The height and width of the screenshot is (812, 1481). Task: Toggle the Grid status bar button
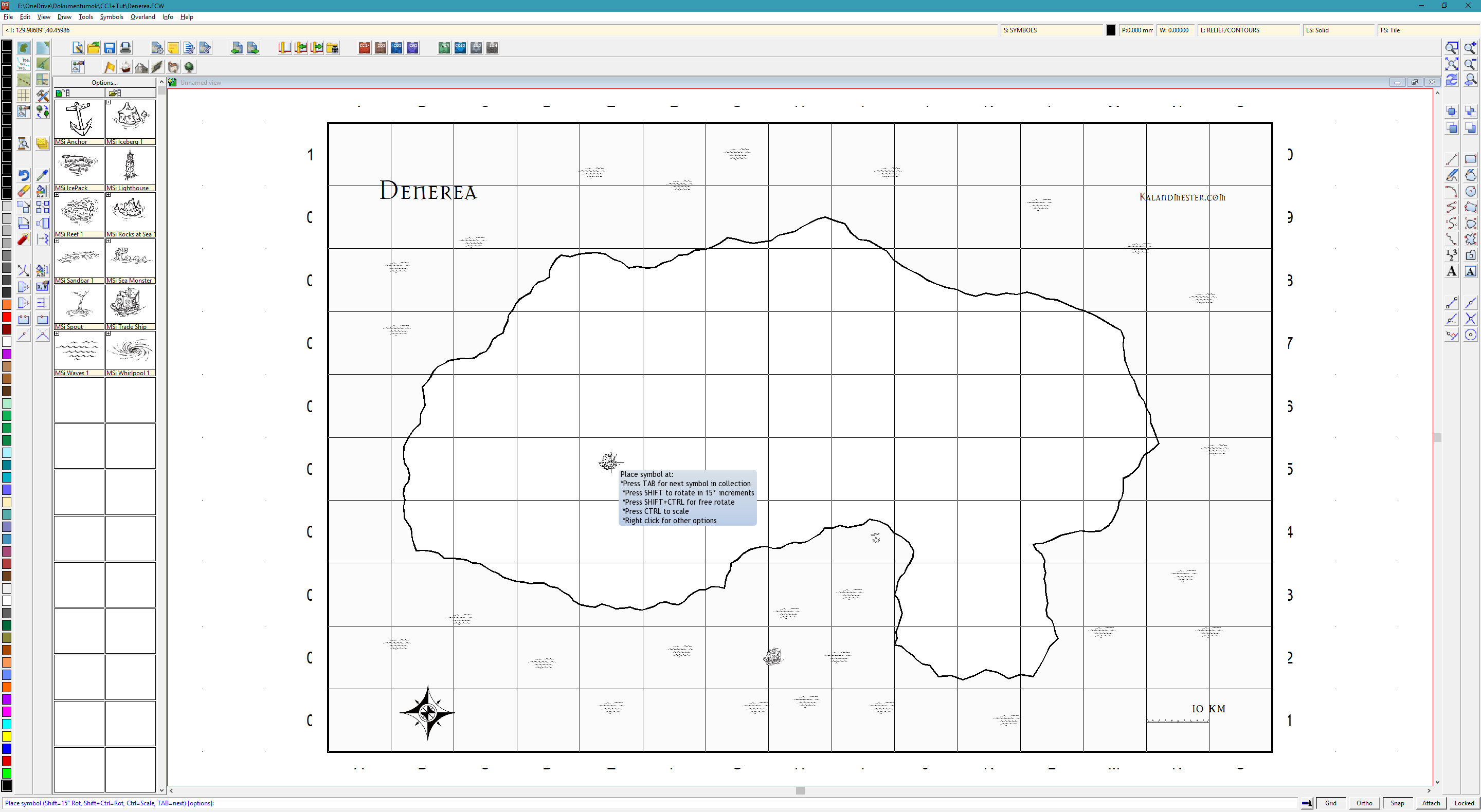click(1330, 803)
